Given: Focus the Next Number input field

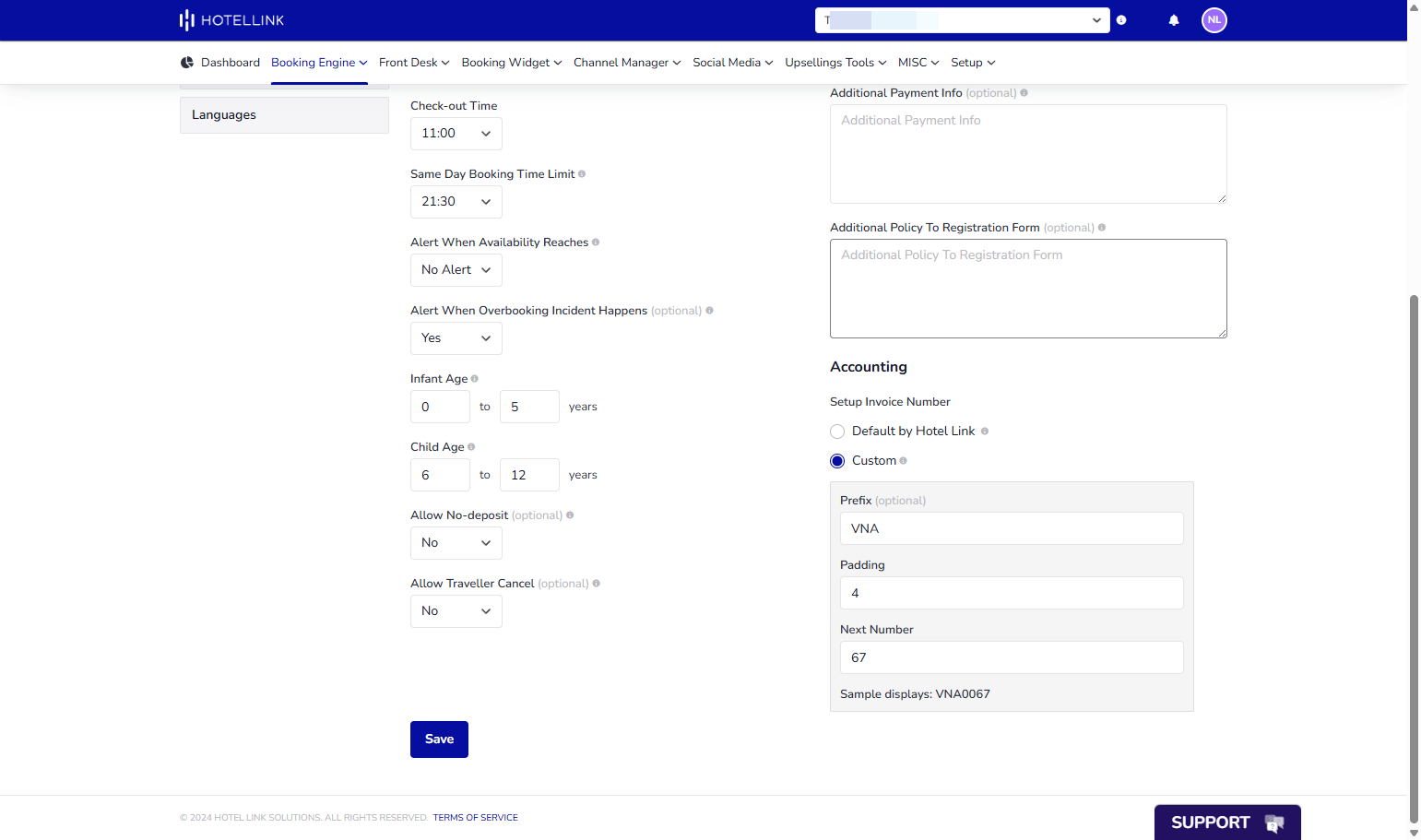Looking at the screenshot, I should [x=1012, y=657].
